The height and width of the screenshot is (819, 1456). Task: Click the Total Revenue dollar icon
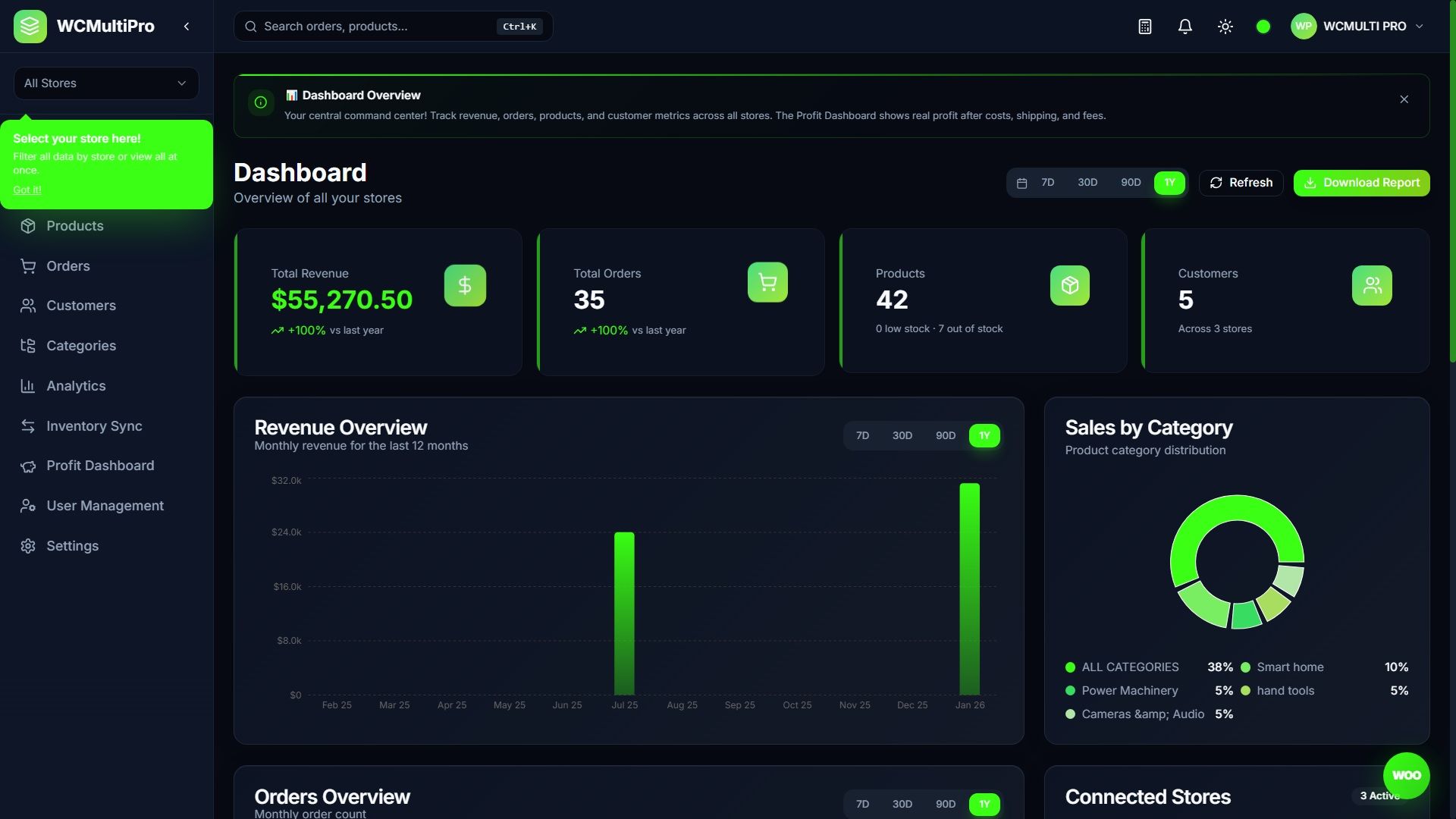click(465, 286)
